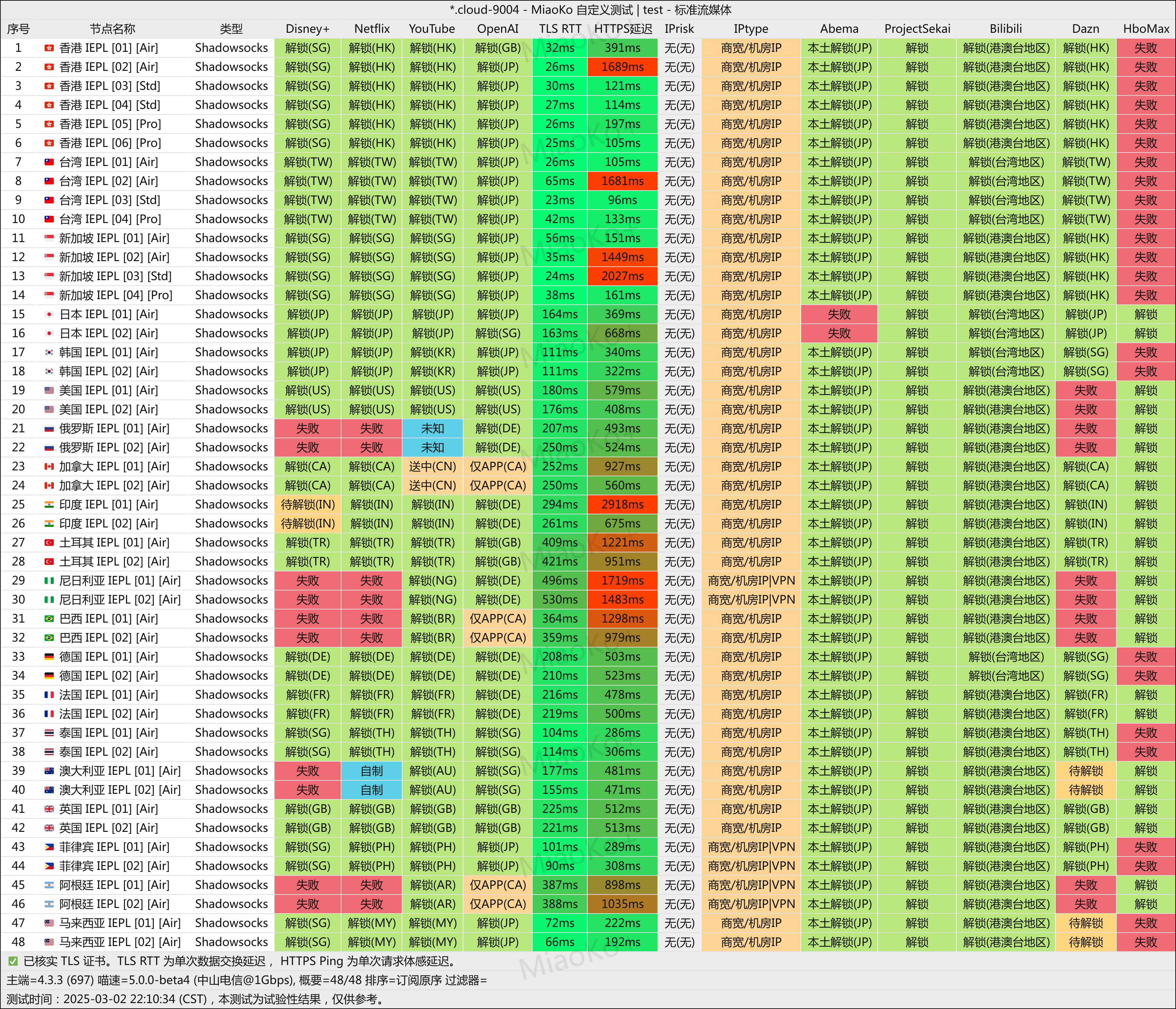This screenshot has height=1009, width=1176.
Task: Click the Disney+ column header
Action: pos(308,29)
